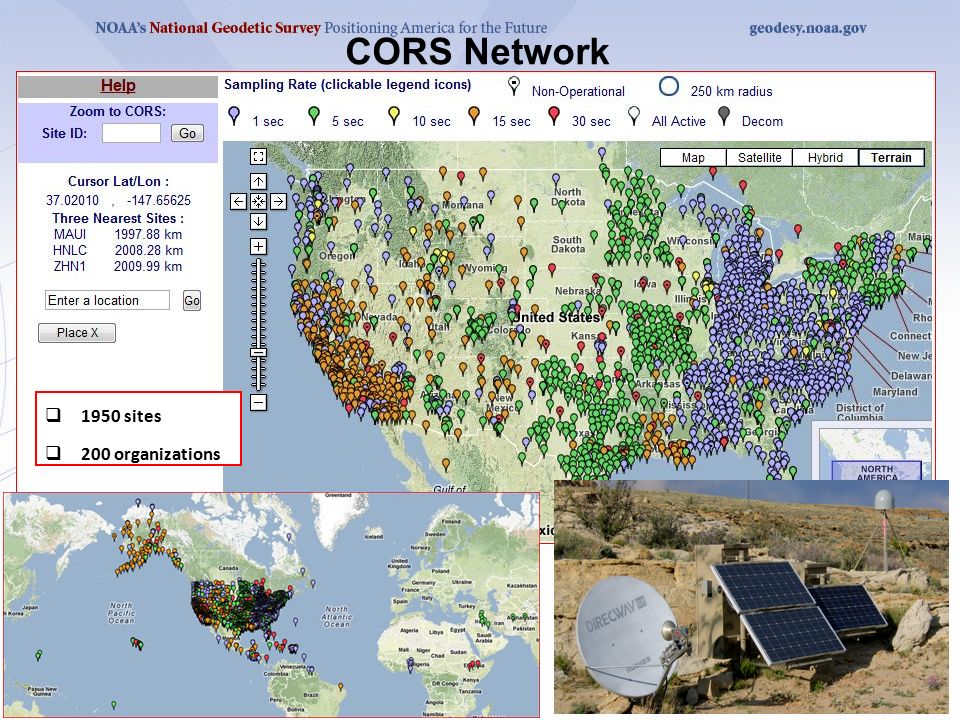Zoom out with the minus button
The width and height of the screenshot is (960, 720).
pyautogui.click(x=258, y=402)
